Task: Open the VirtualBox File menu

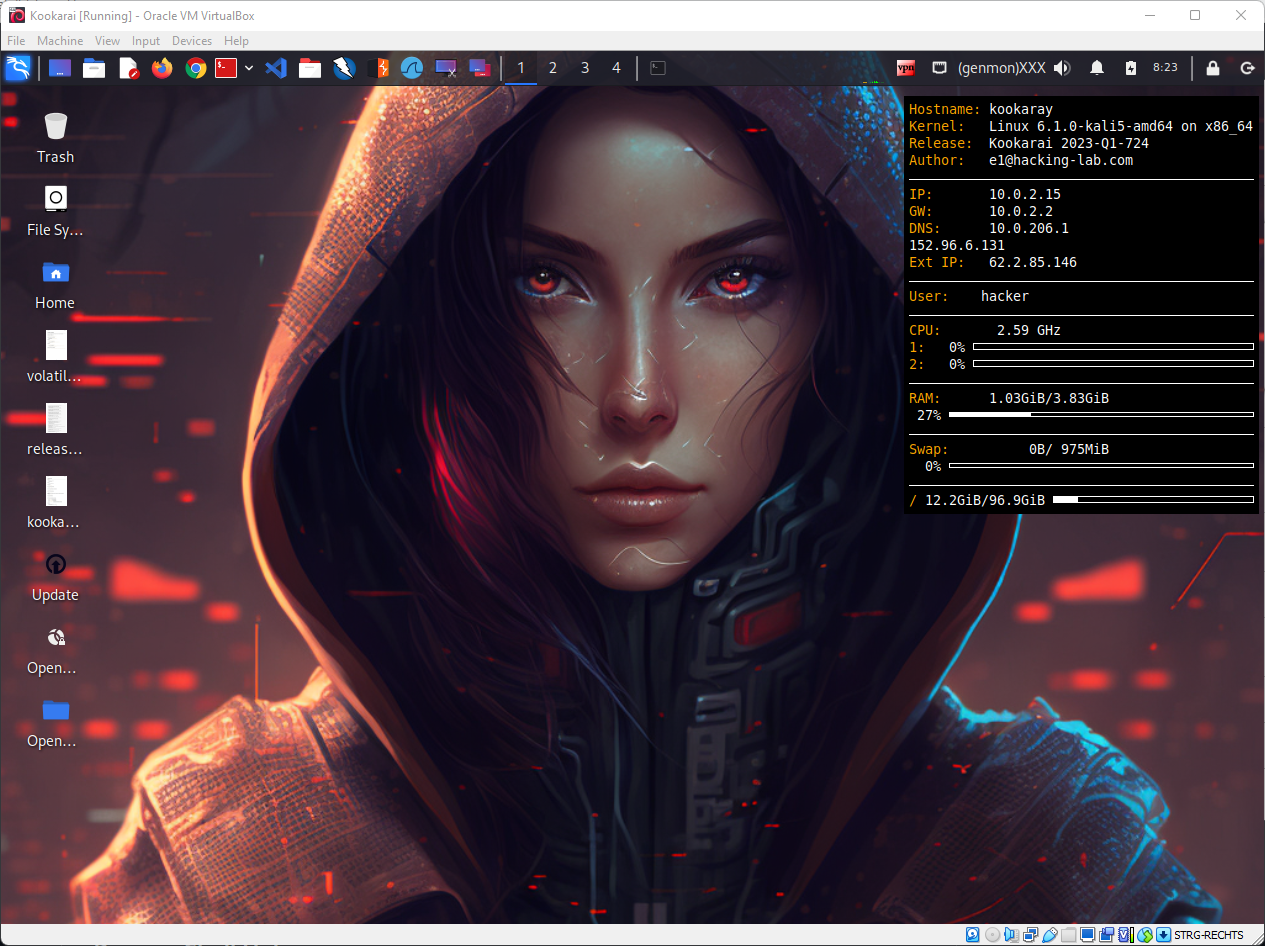Action: 16,41
